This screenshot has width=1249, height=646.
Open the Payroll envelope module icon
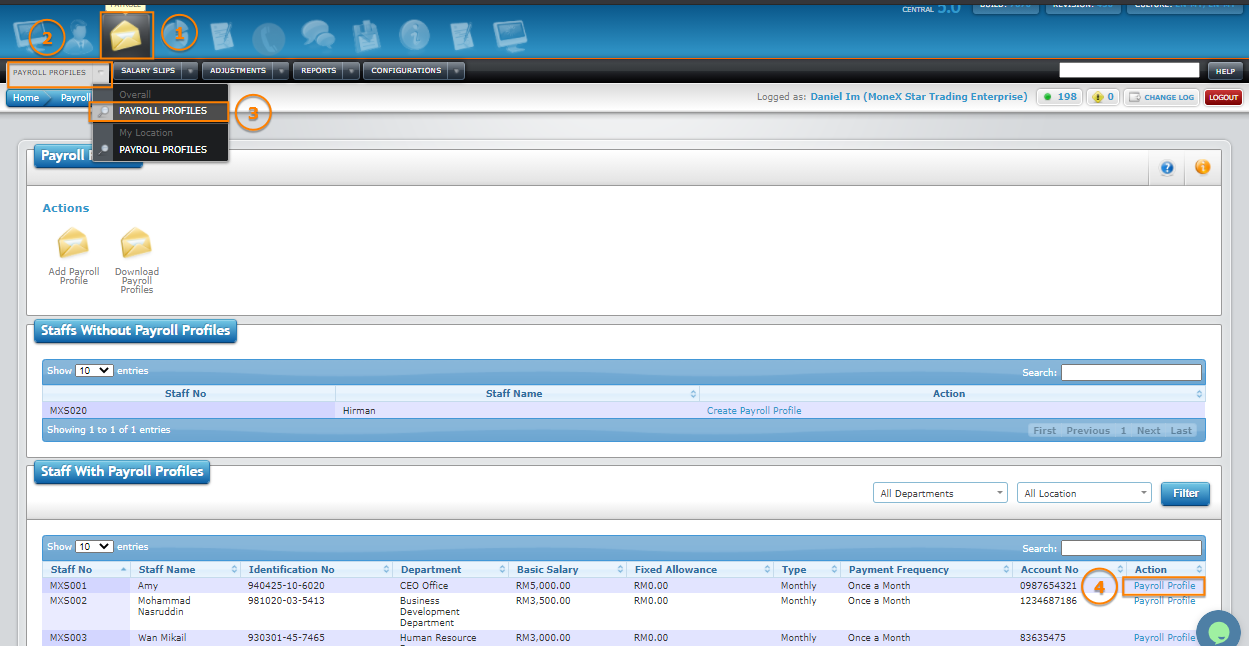126,36
